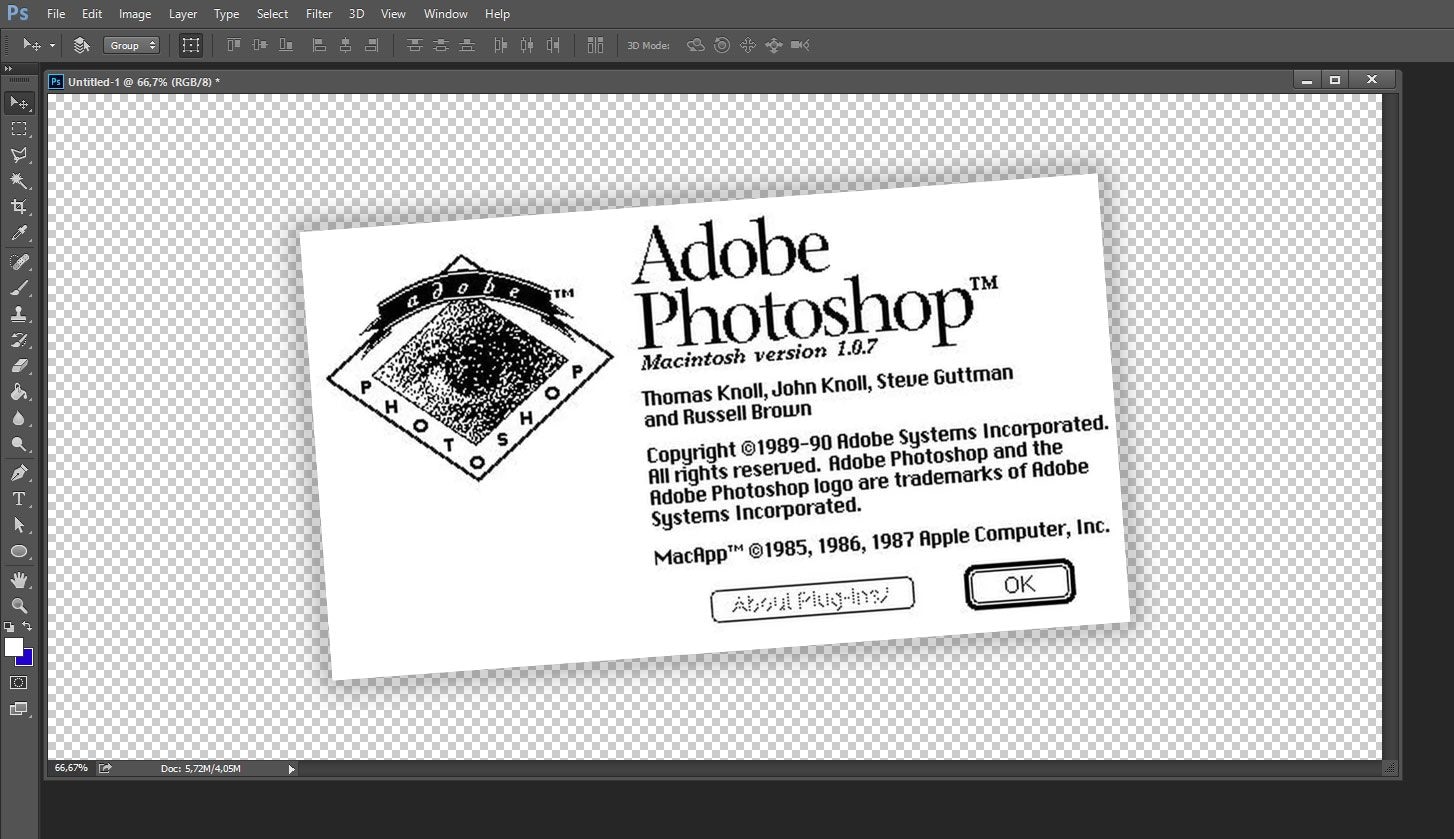
Task: Select the Ellipse shape tool
Action: pyautogui.click(x=19, y=551)
